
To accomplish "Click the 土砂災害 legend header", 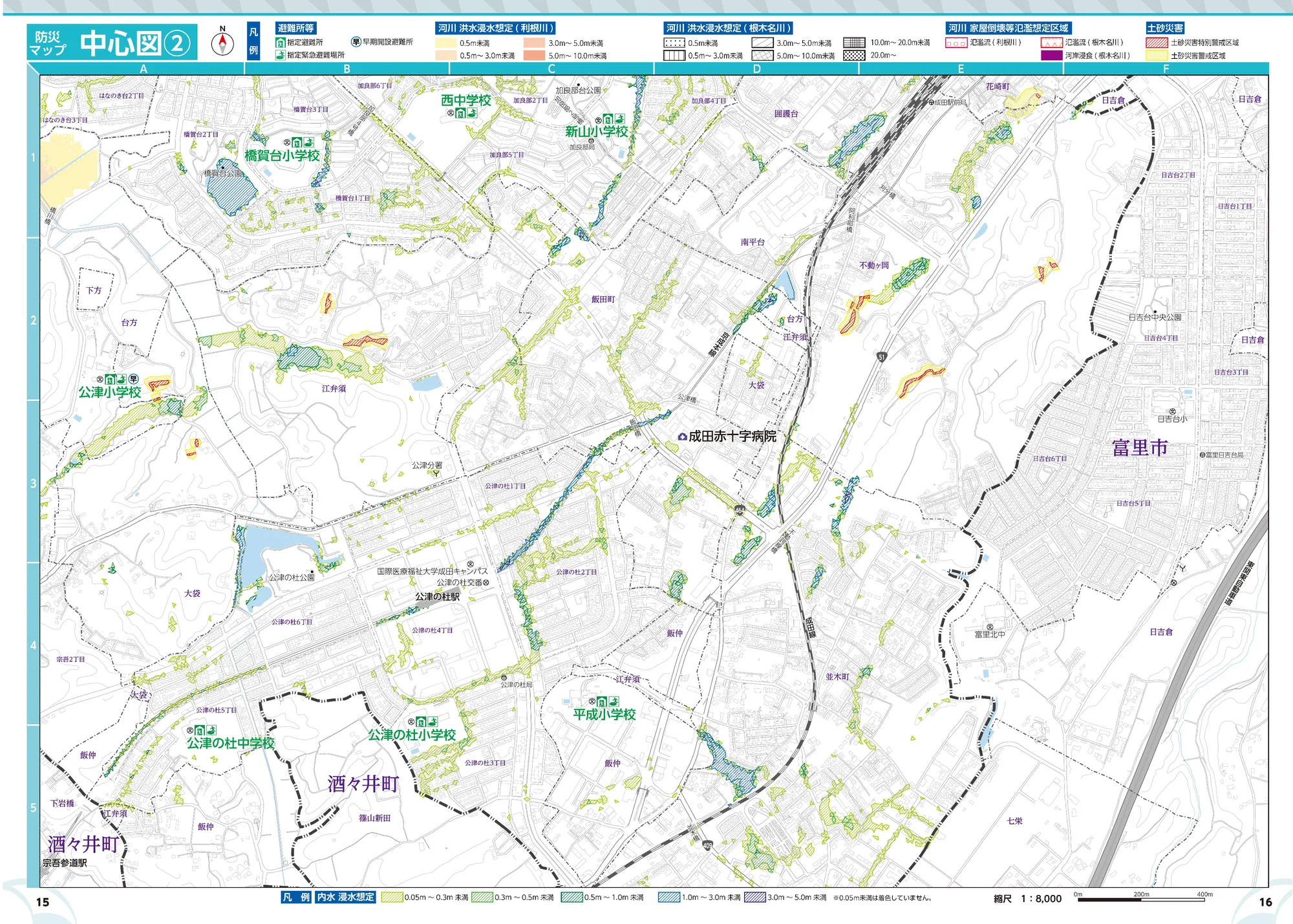I will [1165, 28].
